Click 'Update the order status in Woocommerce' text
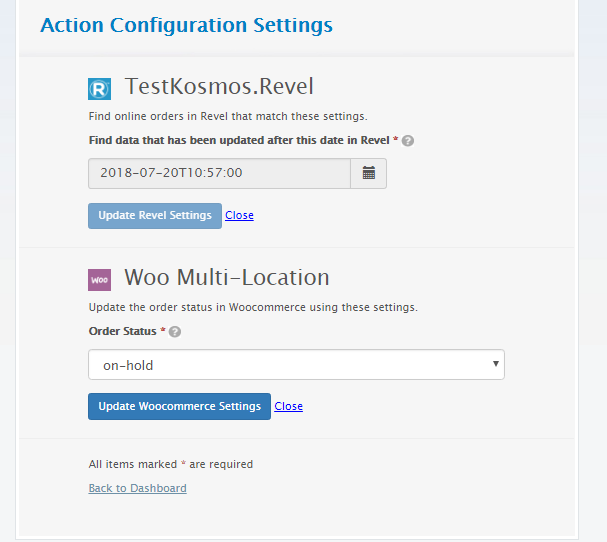 [x=253, y=307]
